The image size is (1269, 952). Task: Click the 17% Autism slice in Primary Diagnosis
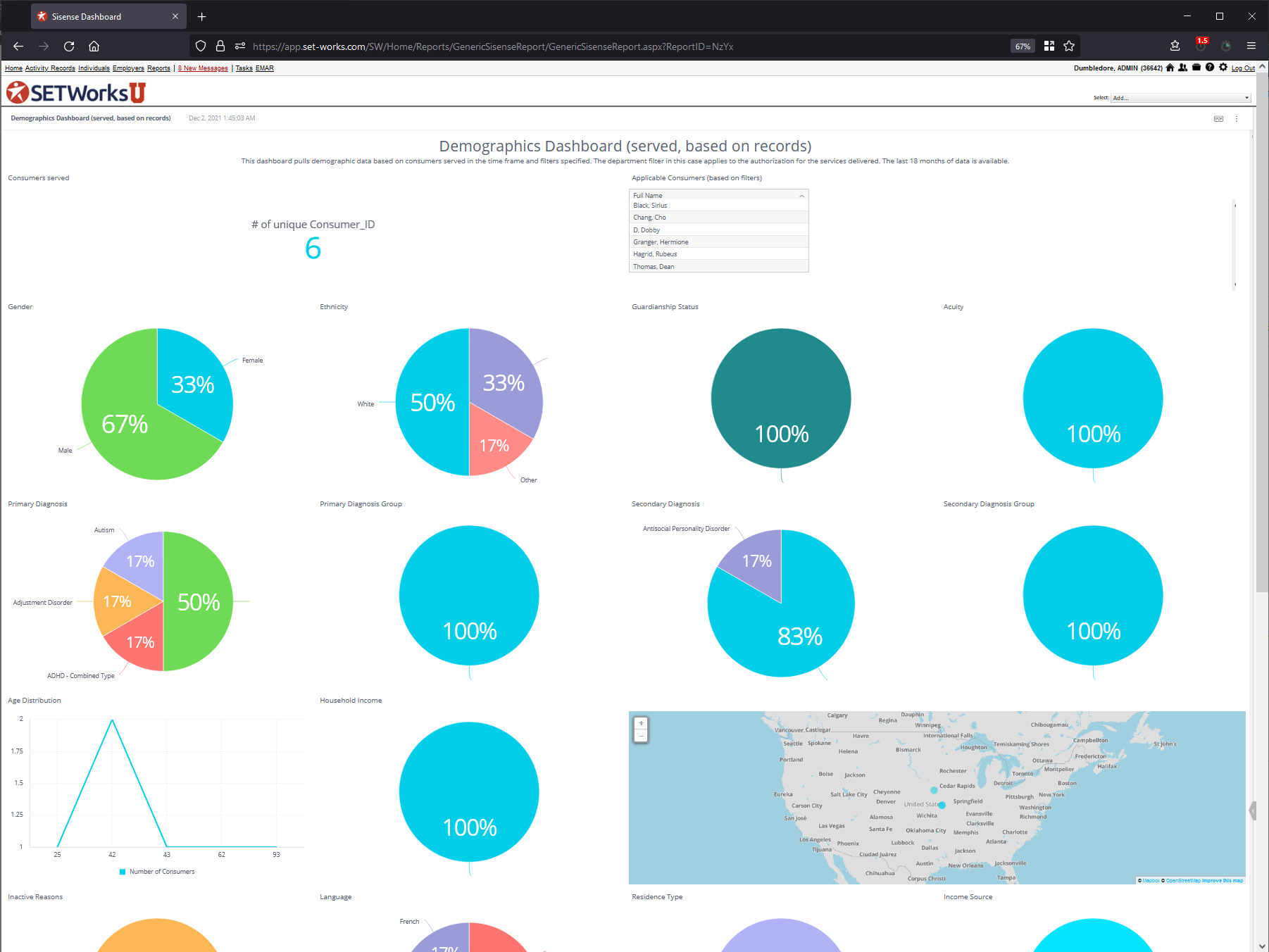pos(139,561)
